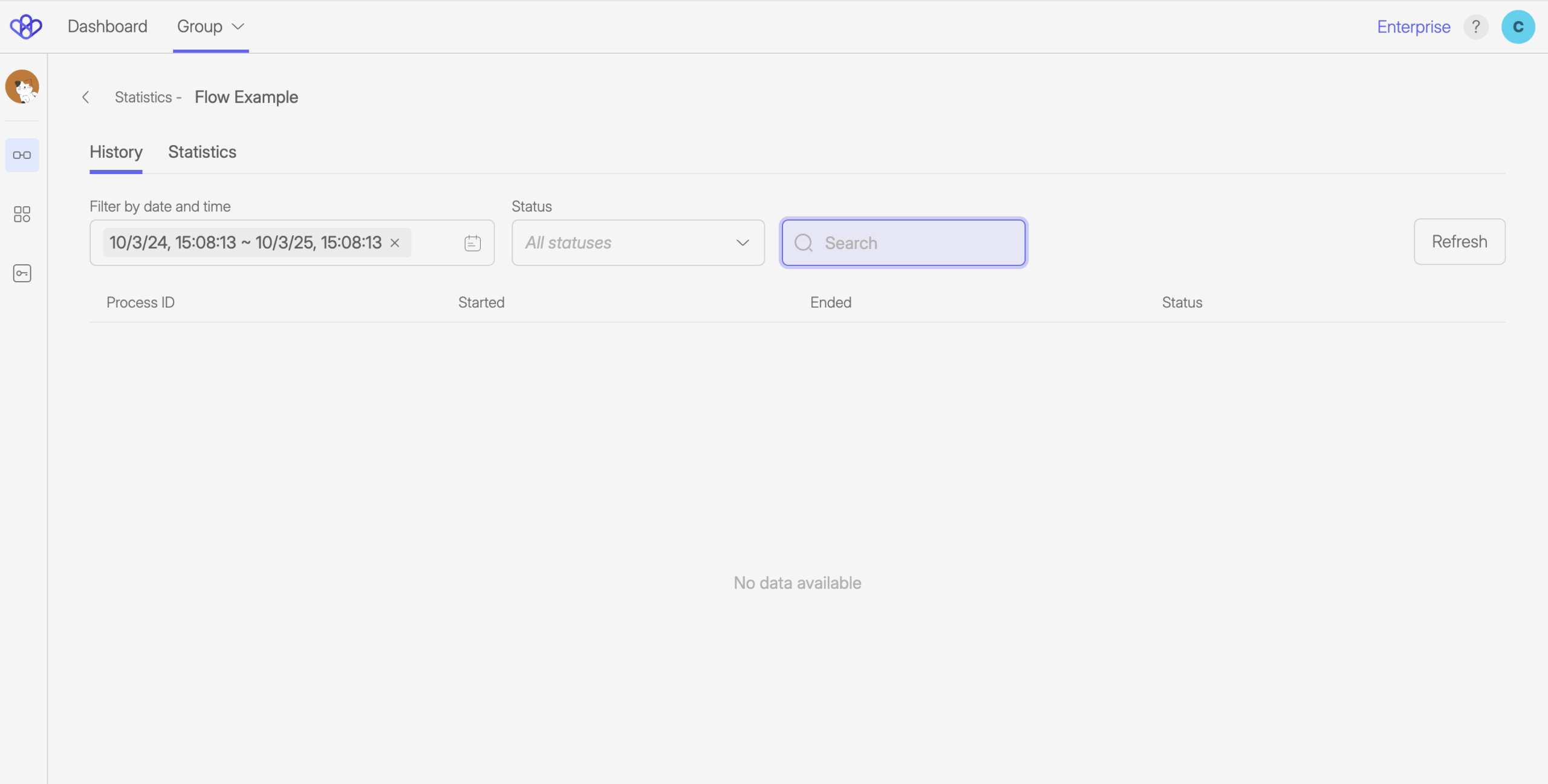
Task: Click the date and time range field
Action: [245, 243]
